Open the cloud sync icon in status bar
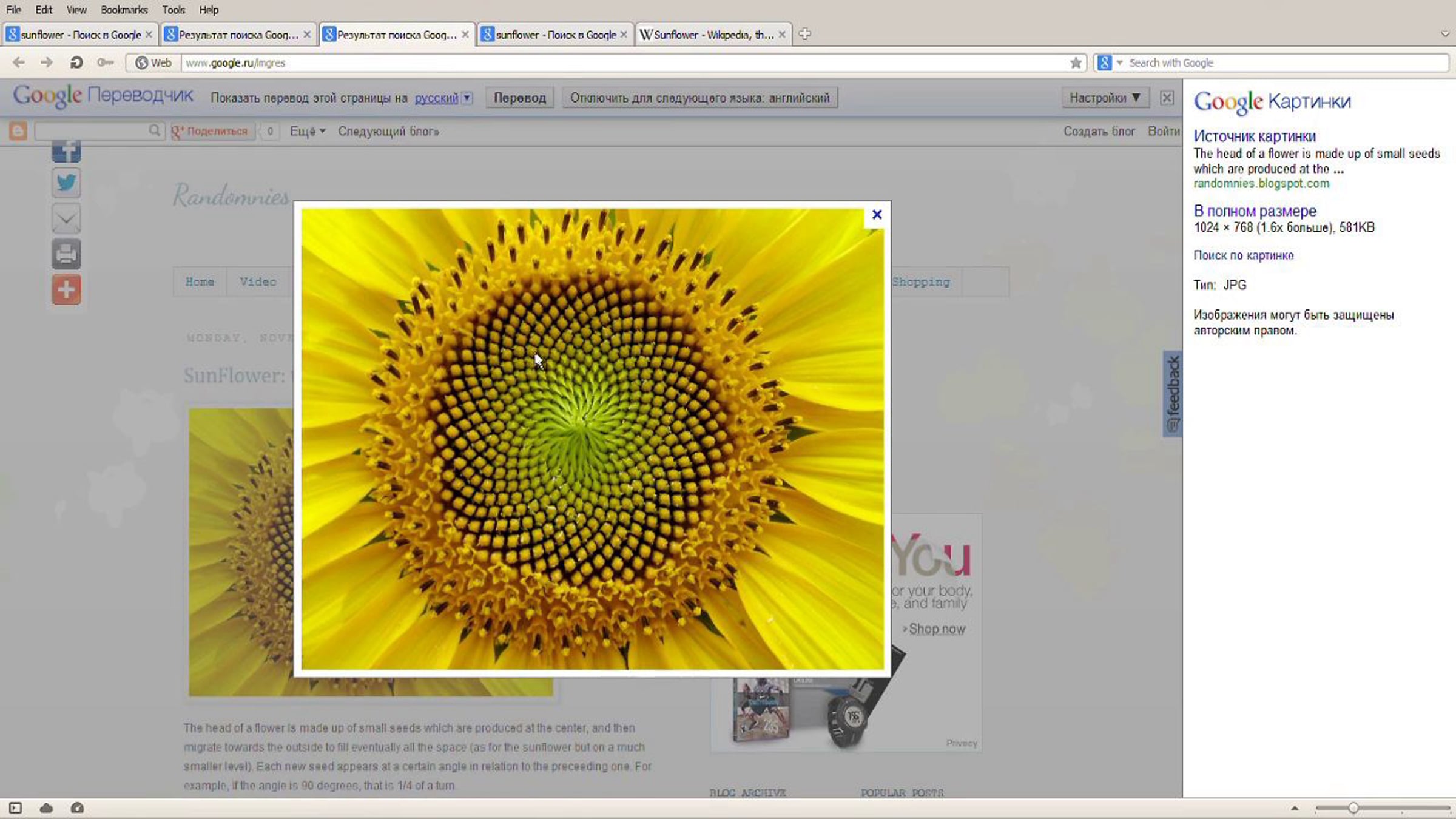Screen dimensions: 1456x819 [x=46, y=808]
